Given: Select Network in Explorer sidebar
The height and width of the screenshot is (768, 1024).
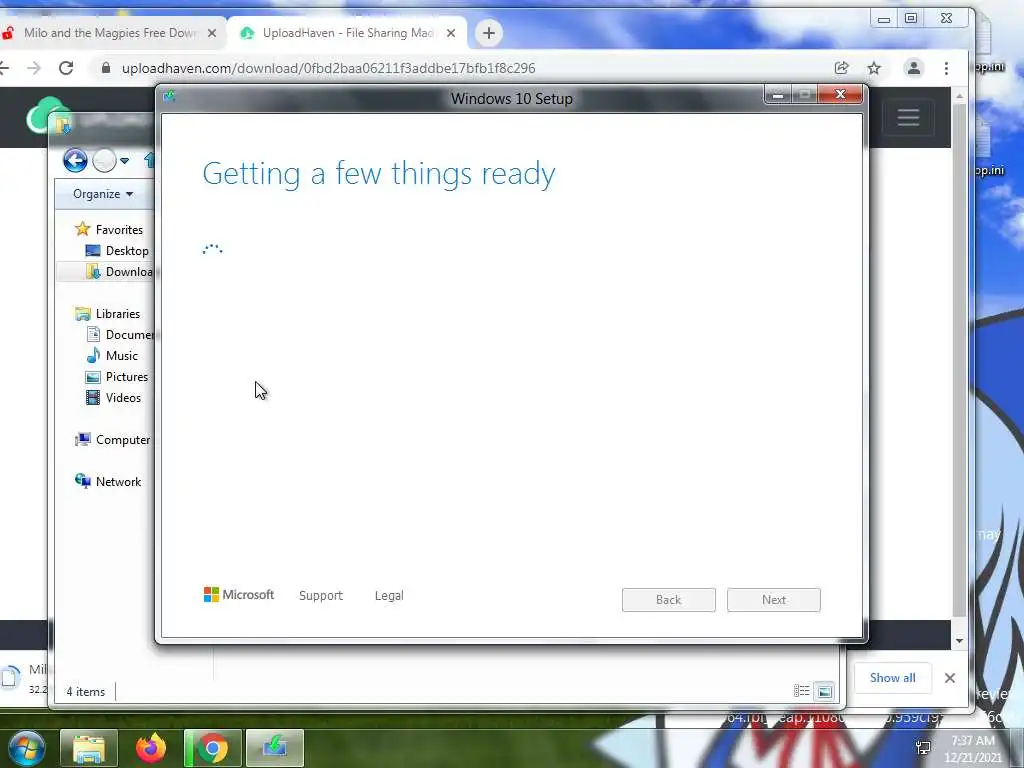Looking at the screenshot, I should 108,481.
